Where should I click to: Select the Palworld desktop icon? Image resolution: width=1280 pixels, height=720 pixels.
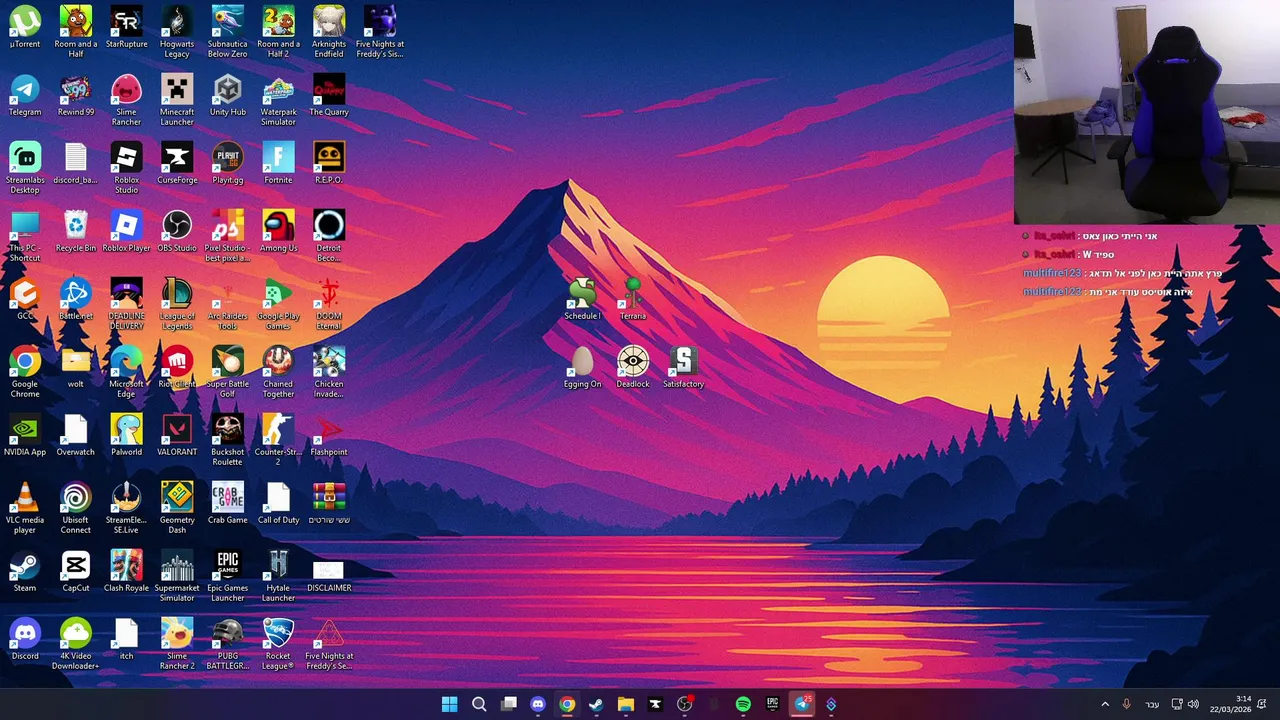[x=126, y=436]
